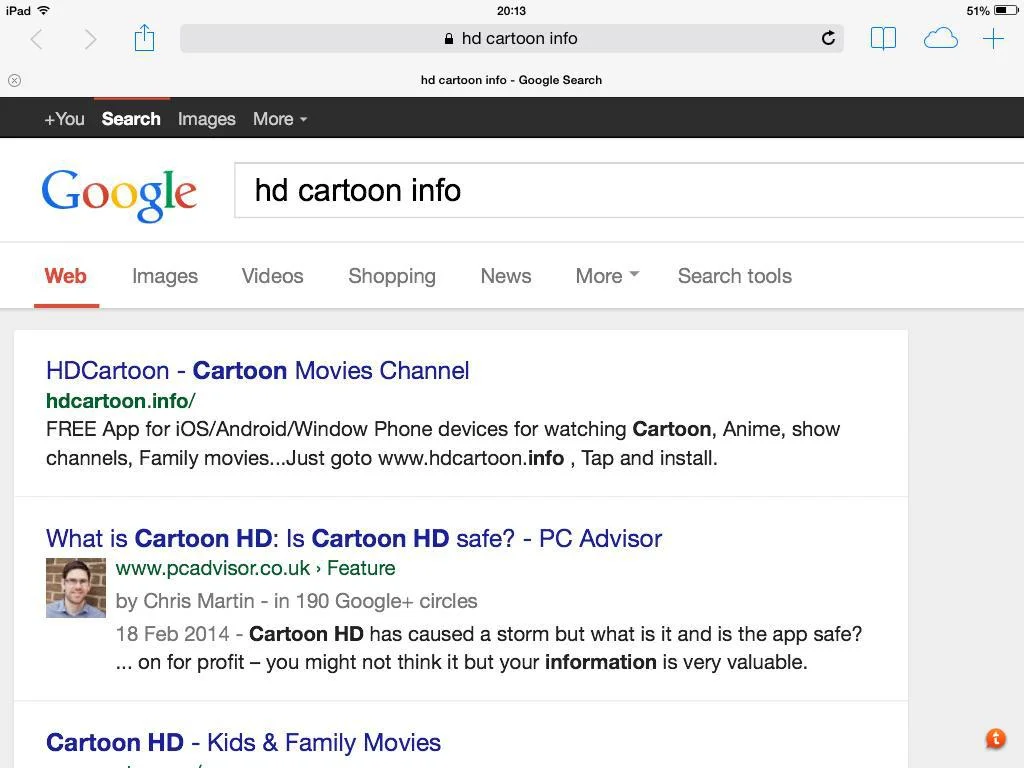Tap the orange floating round icon

tap(995, 739)
